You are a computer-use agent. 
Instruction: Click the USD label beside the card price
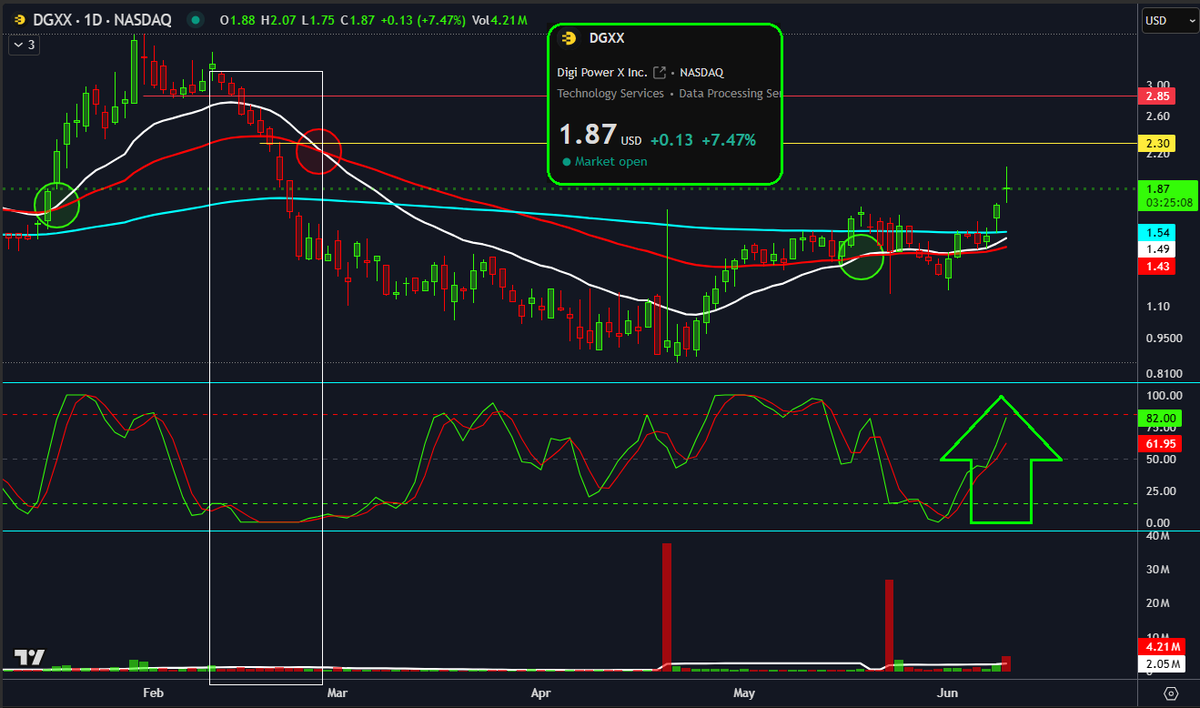631,140
